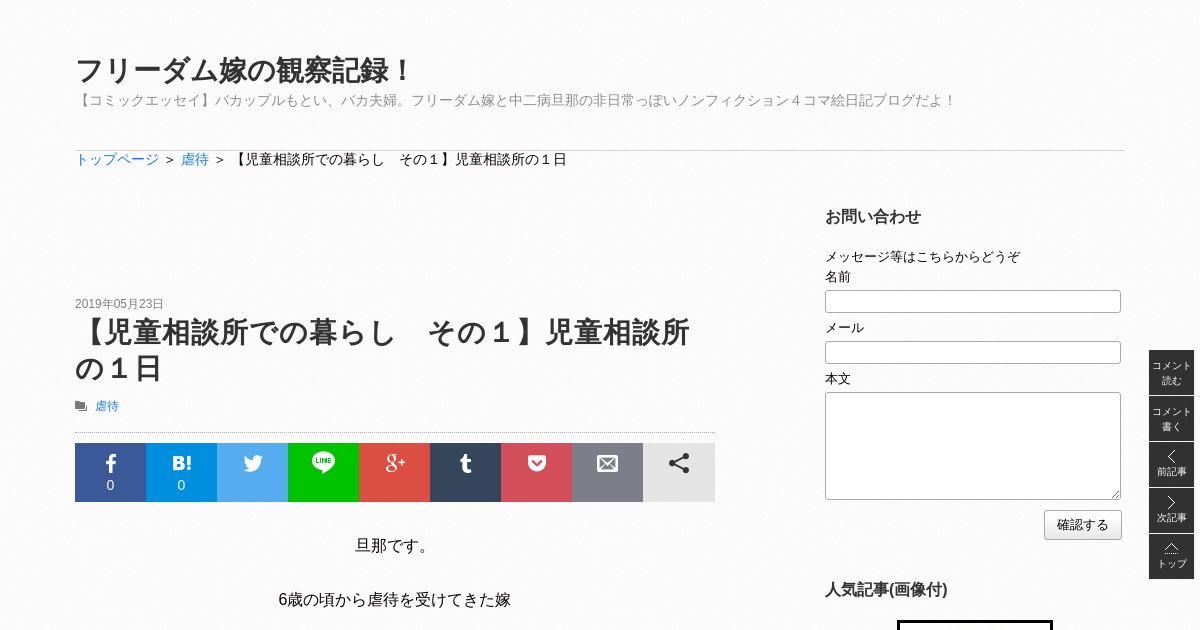Click the text 旦那です。
1200x630 pixels.
click(394, 546)
